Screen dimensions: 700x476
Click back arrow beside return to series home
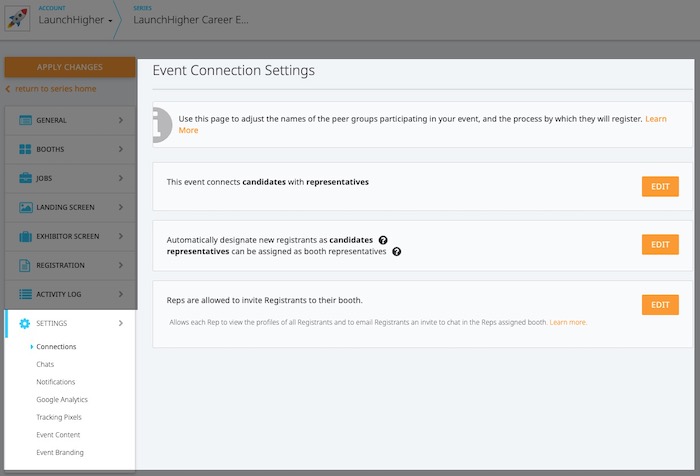[8, 89]
